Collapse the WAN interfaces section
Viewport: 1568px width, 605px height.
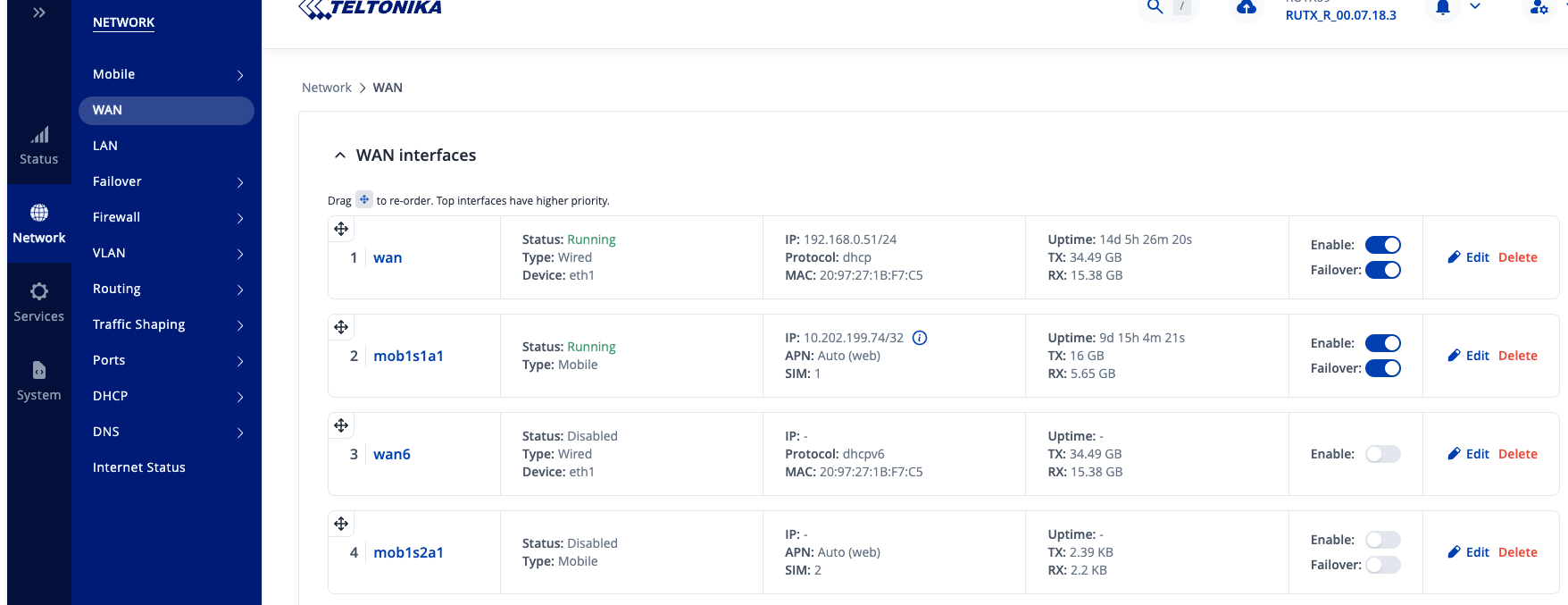click(339, 155)
